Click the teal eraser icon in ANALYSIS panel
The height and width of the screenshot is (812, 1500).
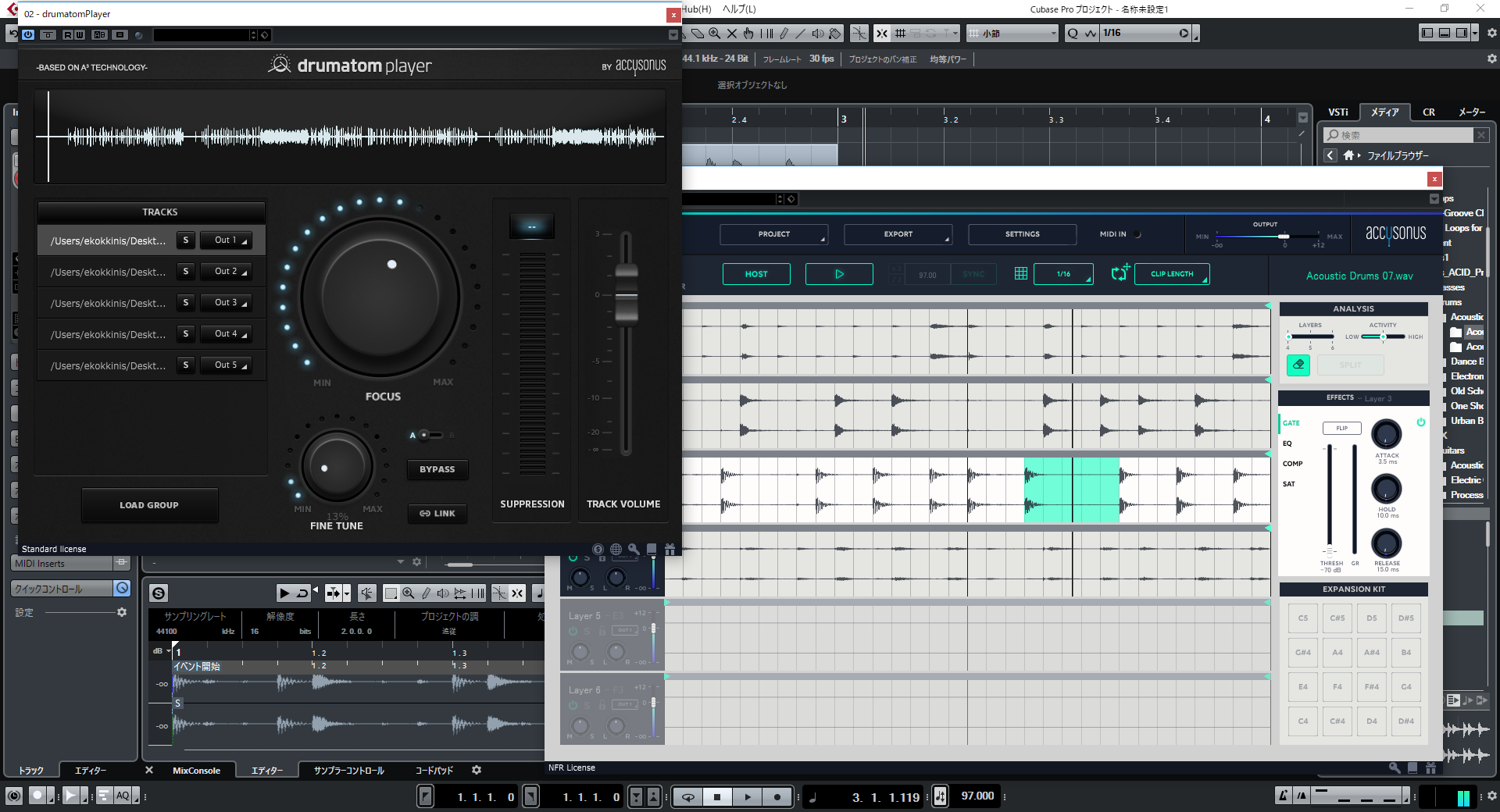(1298, 365)
